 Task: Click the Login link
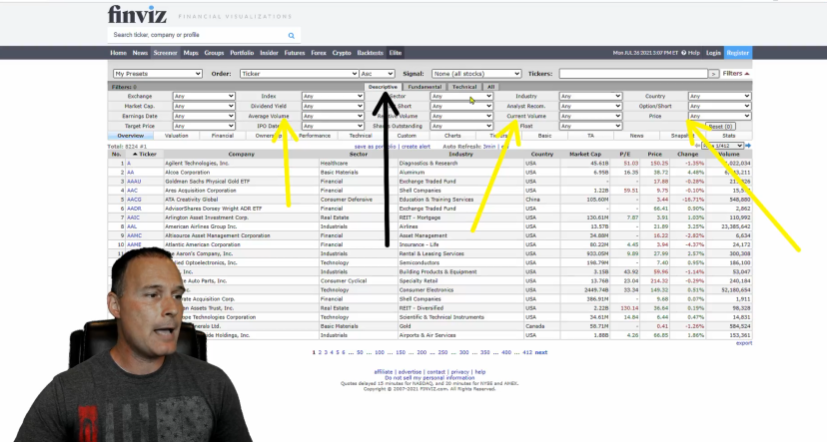coord(713,53)
